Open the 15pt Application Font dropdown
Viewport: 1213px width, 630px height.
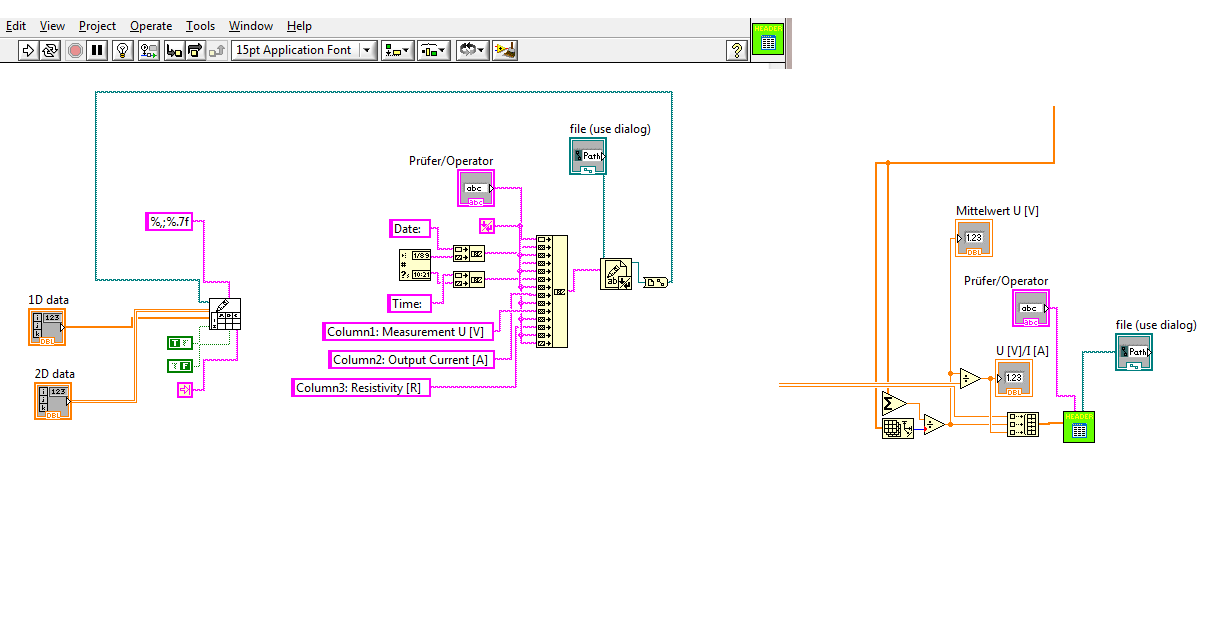tap(303, 50)
